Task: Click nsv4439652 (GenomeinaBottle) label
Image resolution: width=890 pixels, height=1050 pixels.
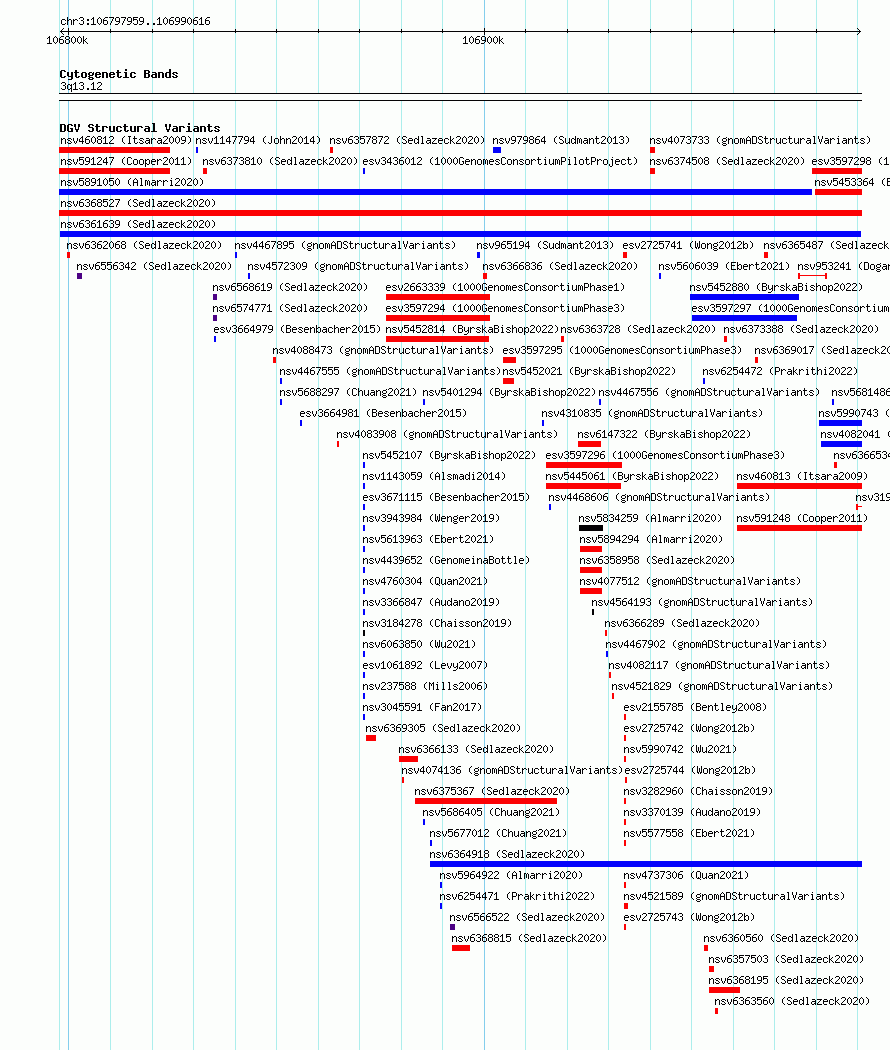Action: [x=446, y=560]
